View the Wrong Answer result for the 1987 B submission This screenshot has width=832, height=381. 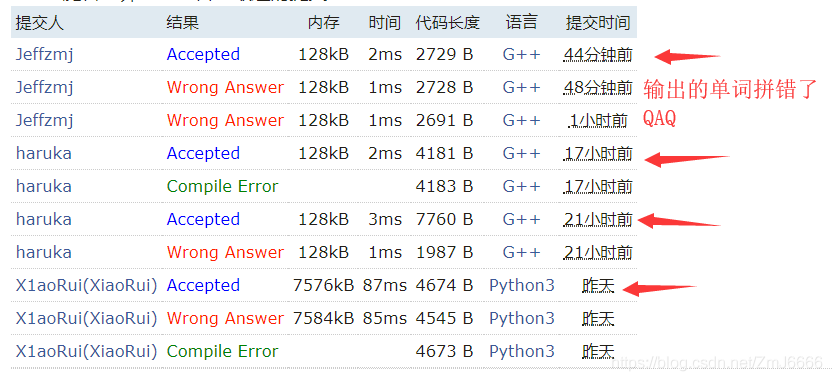[225, 252]
